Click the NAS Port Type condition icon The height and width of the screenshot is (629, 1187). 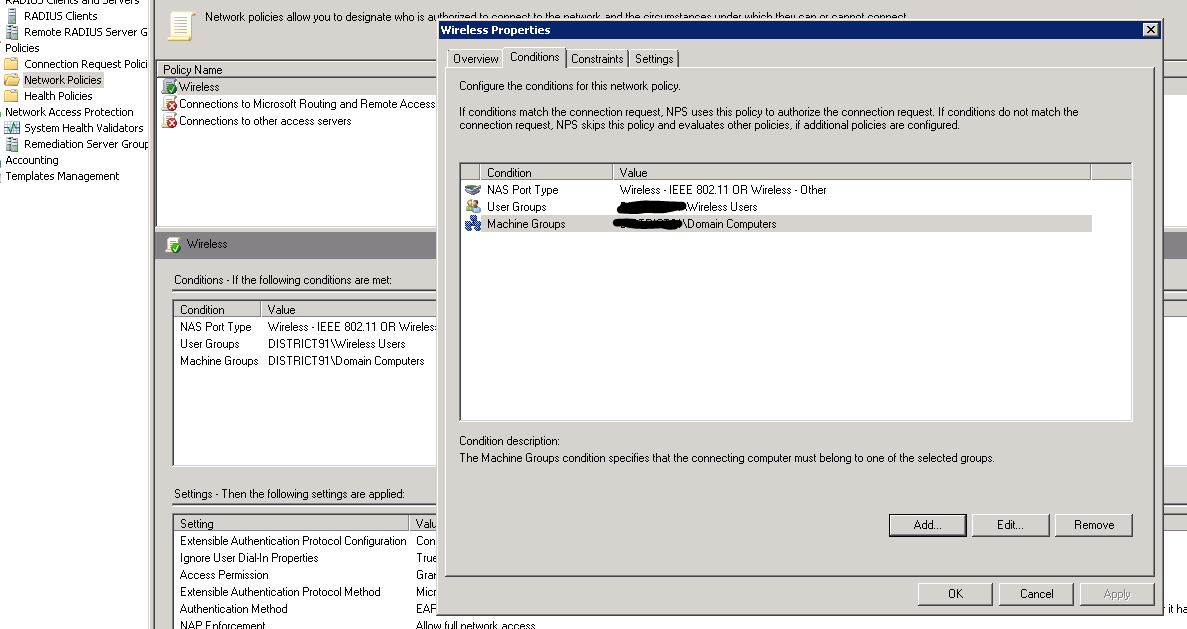[x=472, y=189]
